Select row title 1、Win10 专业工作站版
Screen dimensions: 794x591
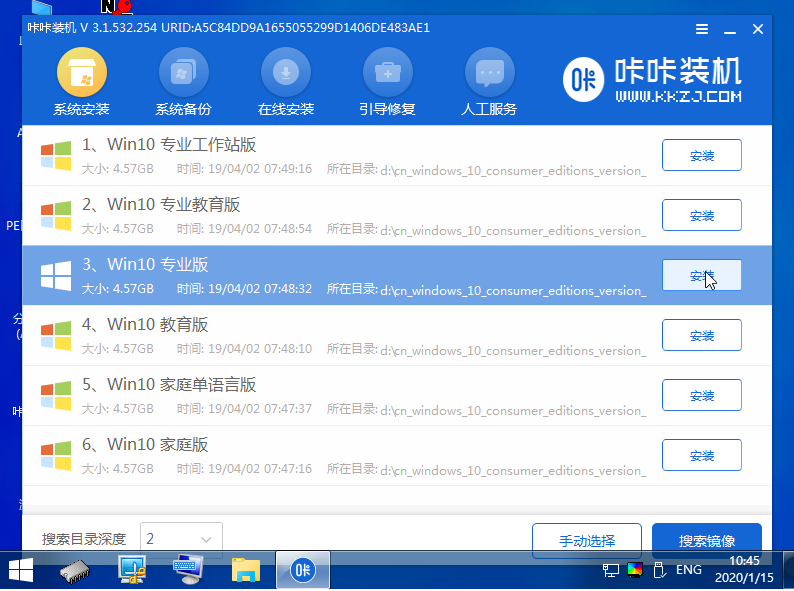click(x=169, y=145)
